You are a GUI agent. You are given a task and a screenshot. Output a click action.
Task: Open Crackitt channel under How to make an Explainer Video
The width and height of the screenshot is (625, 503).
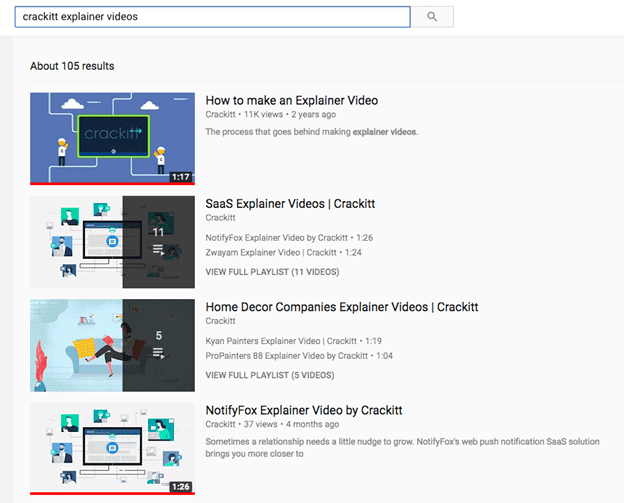220,114
